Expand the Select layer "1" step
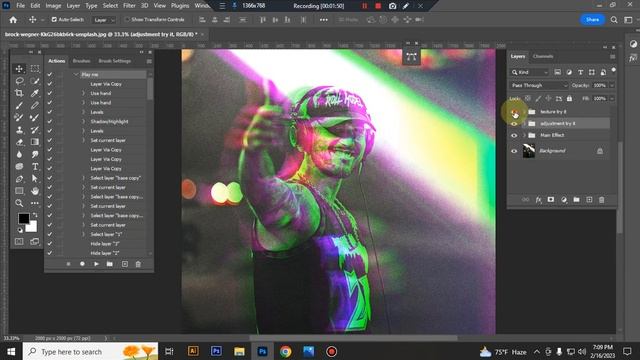Image resolution: width=640 pixels, height=360 pixels. [83, 234]
